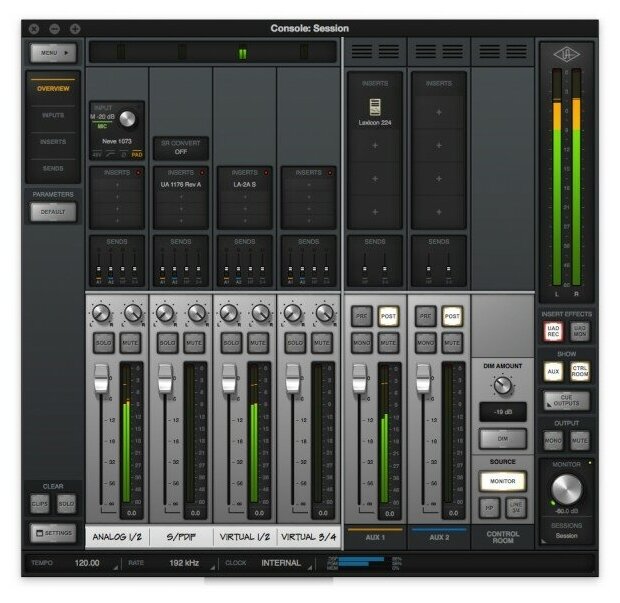
Task: Click the Neve 1073 input gain knob
Action: click(127, 119)
